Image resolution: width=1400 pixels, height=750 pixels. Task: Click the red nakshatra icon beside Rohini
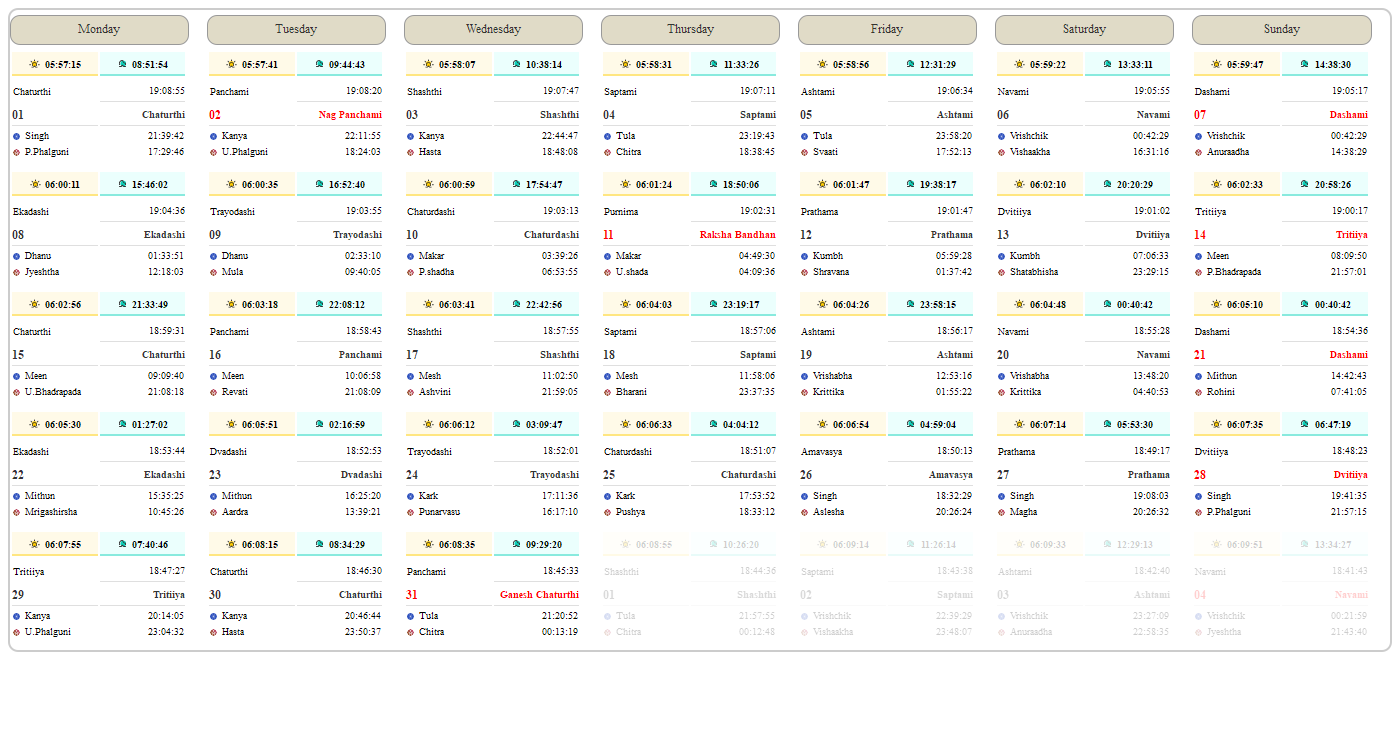[x=1199, y=392]
